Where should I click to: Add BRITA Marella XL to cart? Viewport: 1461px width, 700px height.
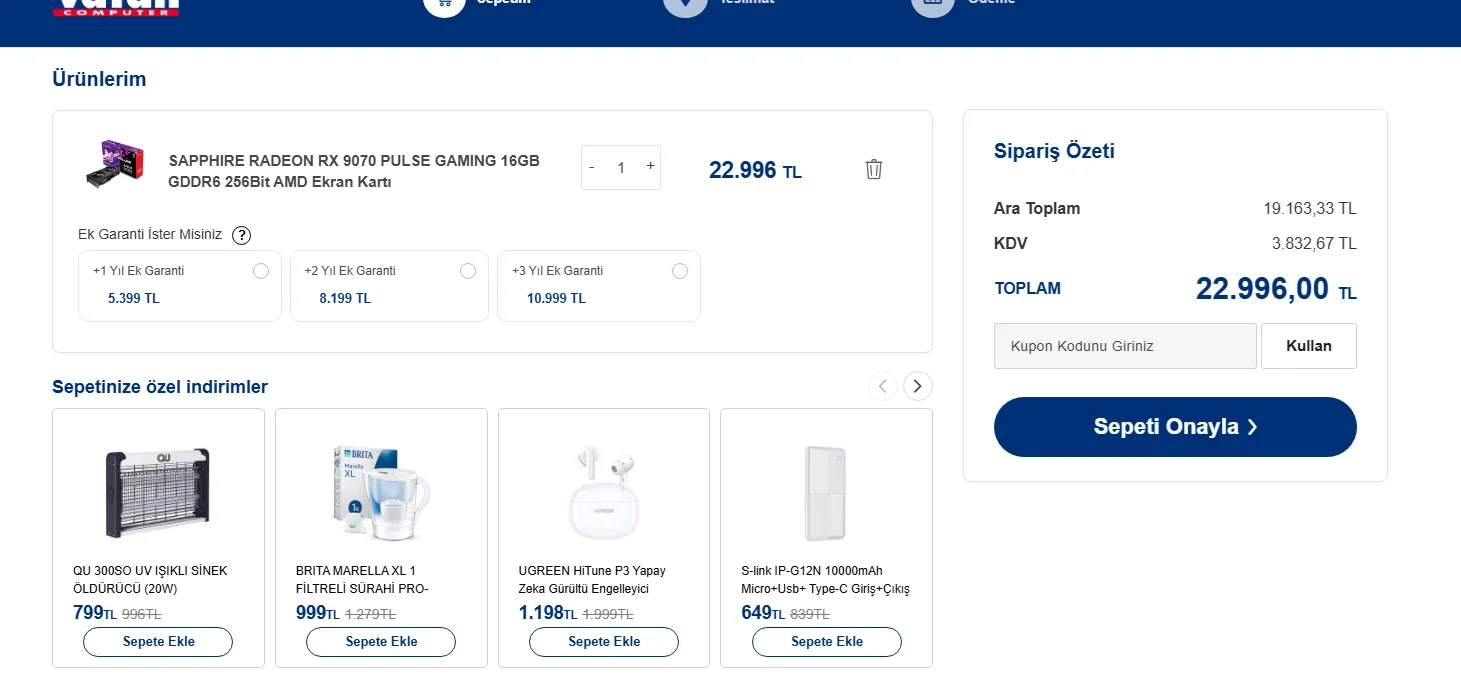(x=381, y=642)
